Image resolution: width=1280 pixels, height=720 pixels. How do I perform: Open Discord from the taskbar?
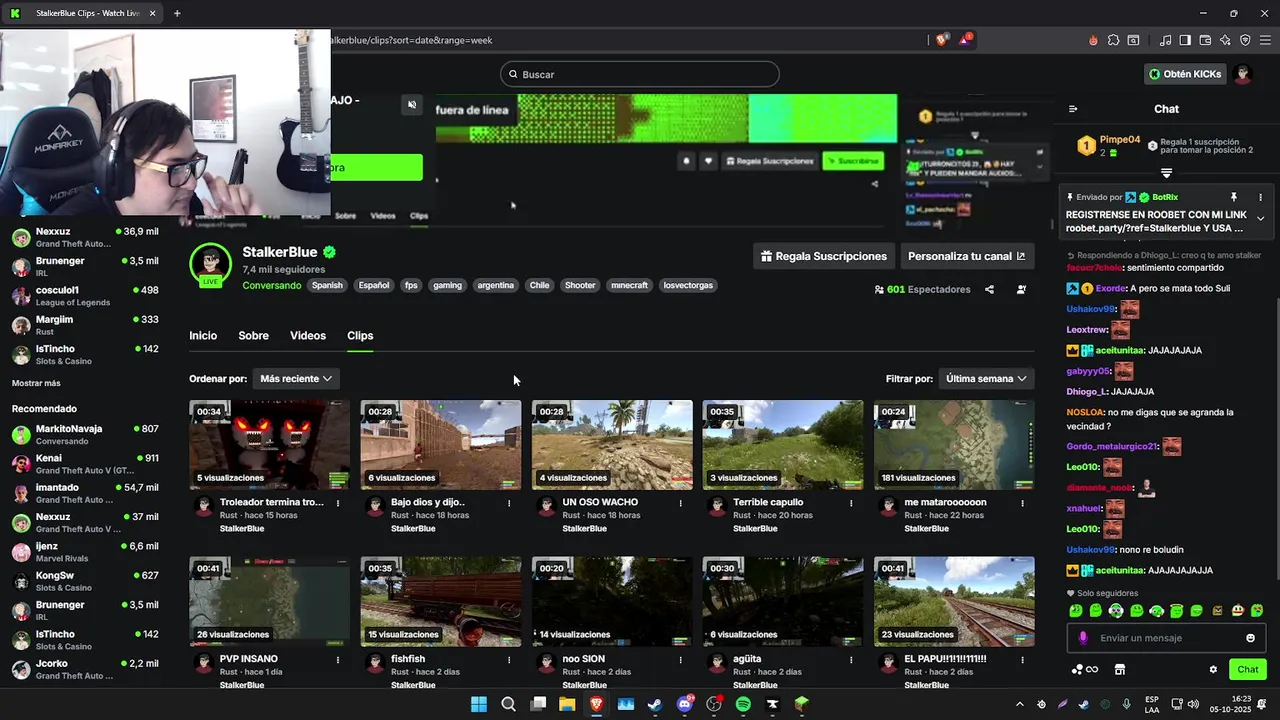(x=685, y=704)
